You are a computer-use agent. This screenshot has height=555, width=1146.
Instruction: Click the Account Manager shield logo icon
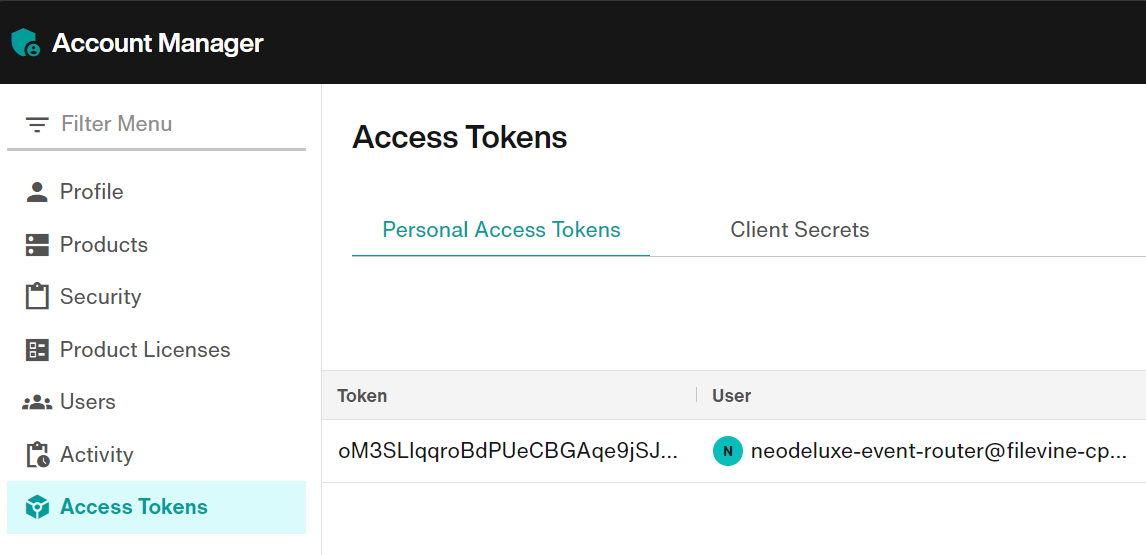click(x=26, y=43)
